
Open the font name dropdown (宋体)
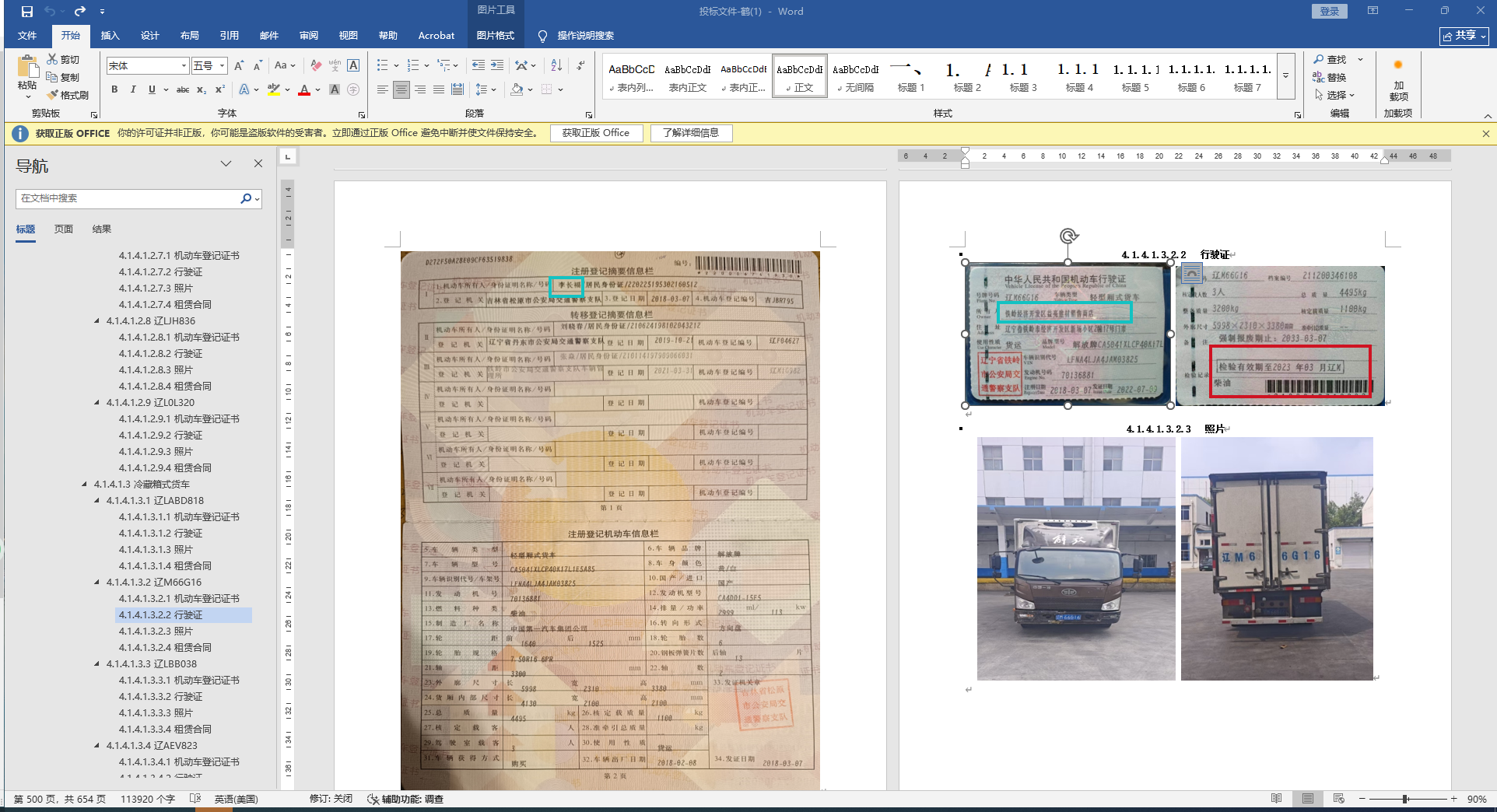click(x=184, y=66)
